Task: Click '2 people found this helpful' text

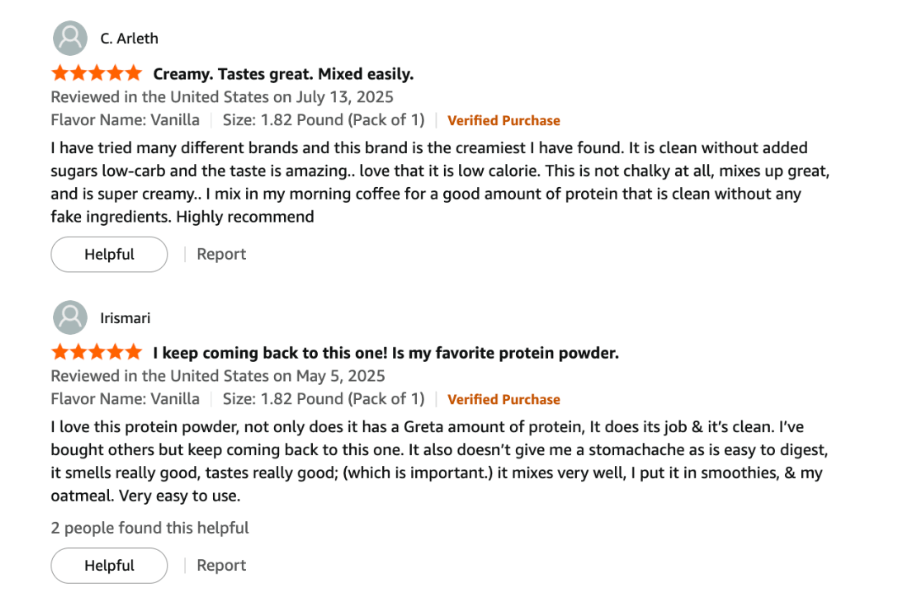Action: (x=150, y=527)
